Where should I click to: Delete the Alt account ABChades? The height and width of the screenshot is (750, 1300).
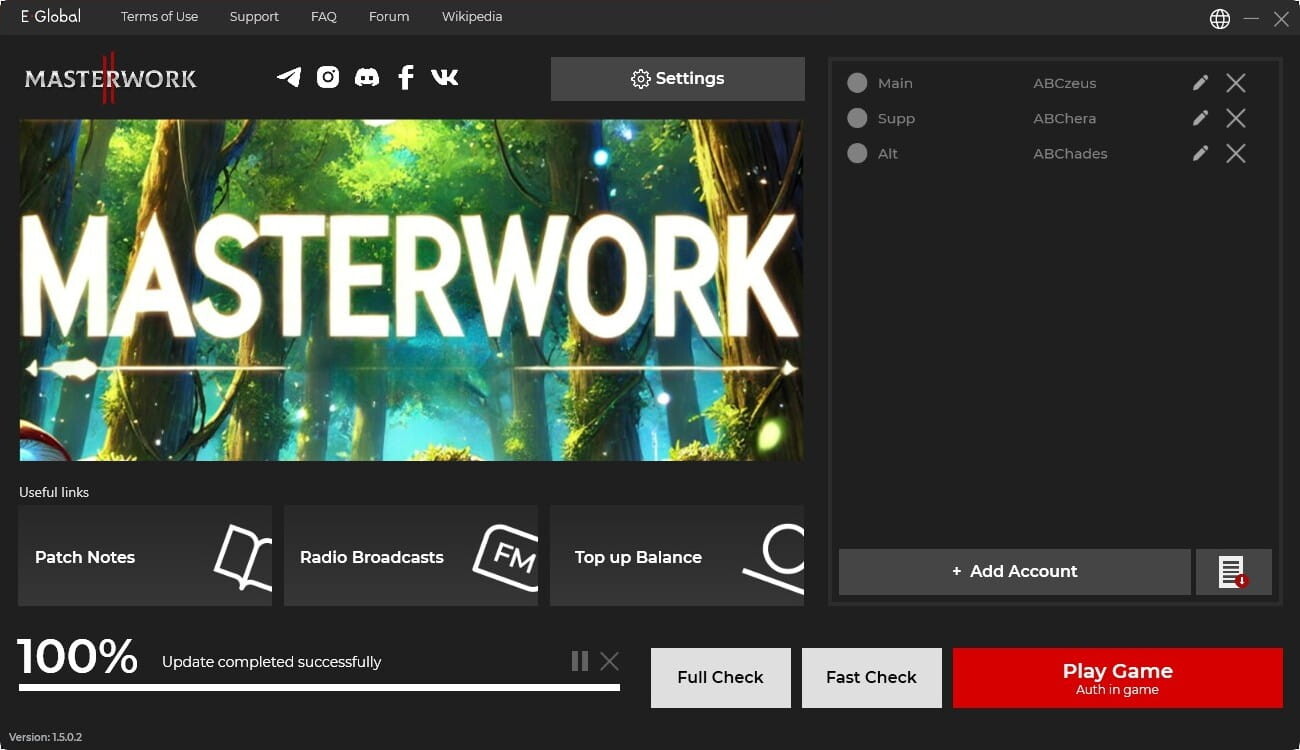click(x=1236, y=153)
